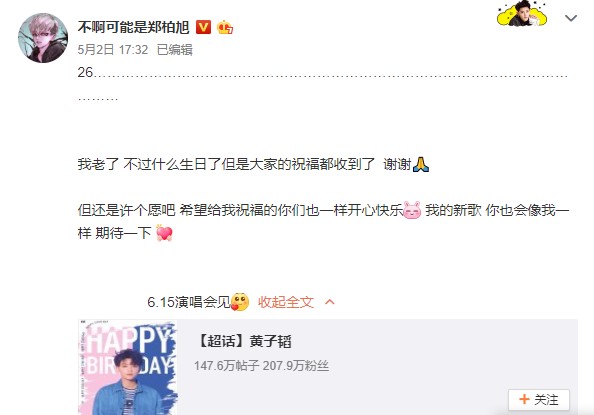Click the crown membership badge icon
This screenshot has height=415, width=594.
[225, 27]
